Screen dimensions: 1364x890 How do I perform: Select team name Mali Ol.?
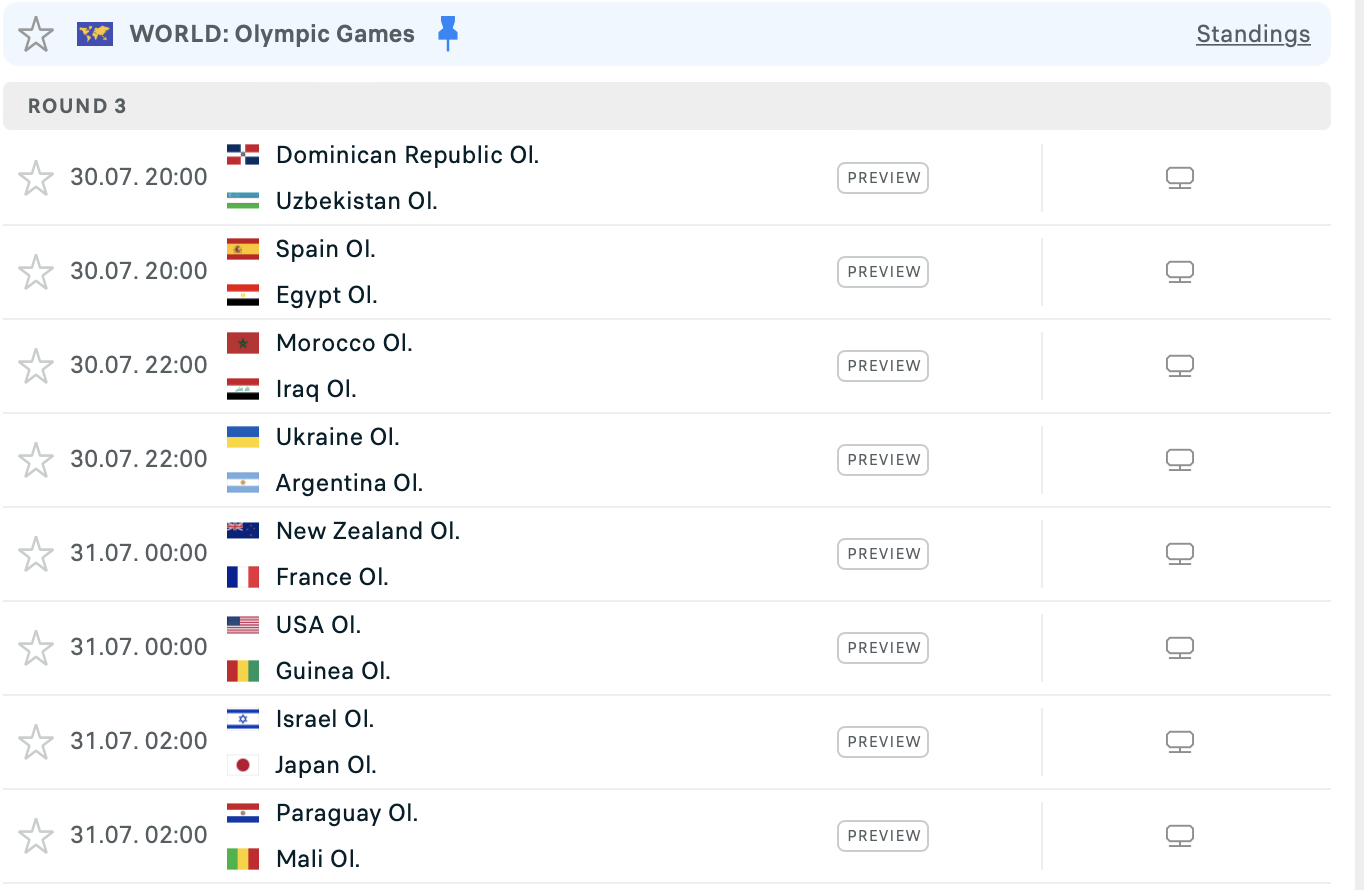coord(318,859)
